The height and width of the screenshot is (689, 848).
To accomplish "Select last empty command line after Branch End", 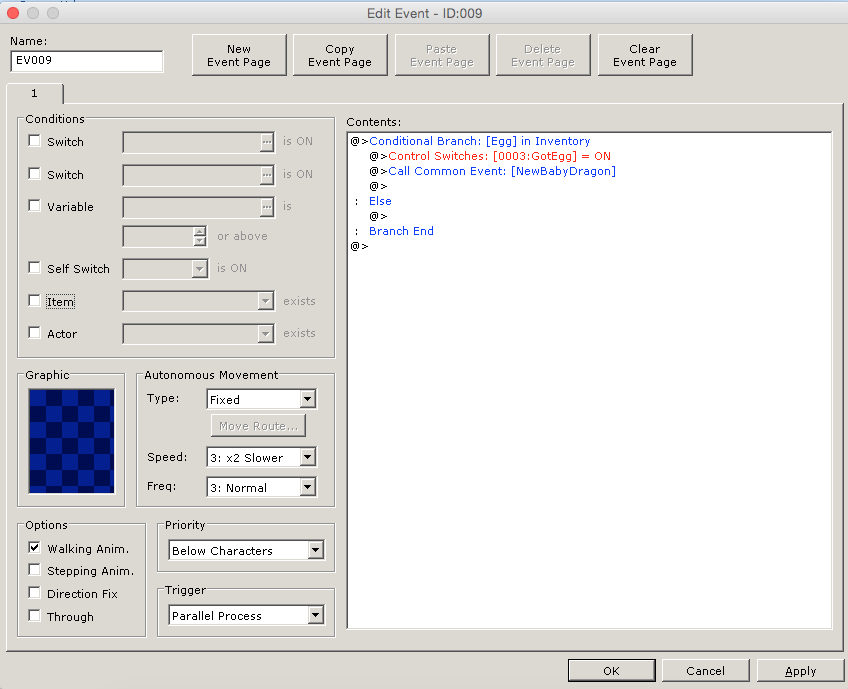I will coord(359,246).
